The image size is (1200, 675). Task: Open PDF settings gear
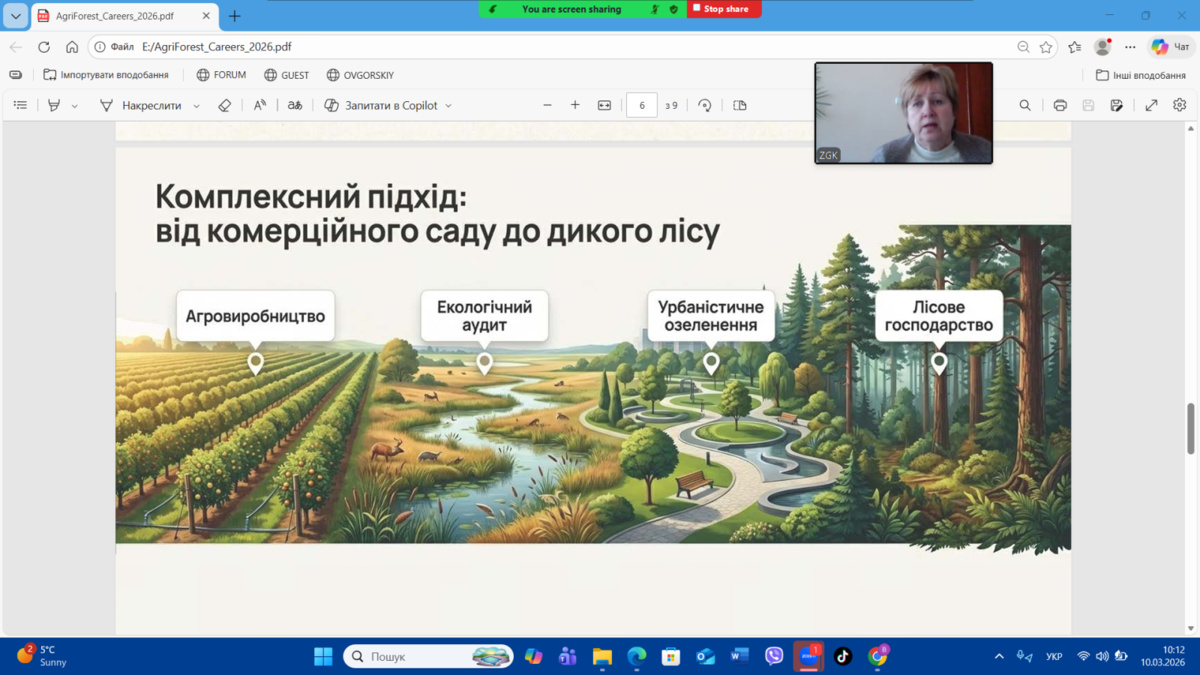tap(1180, 105)
